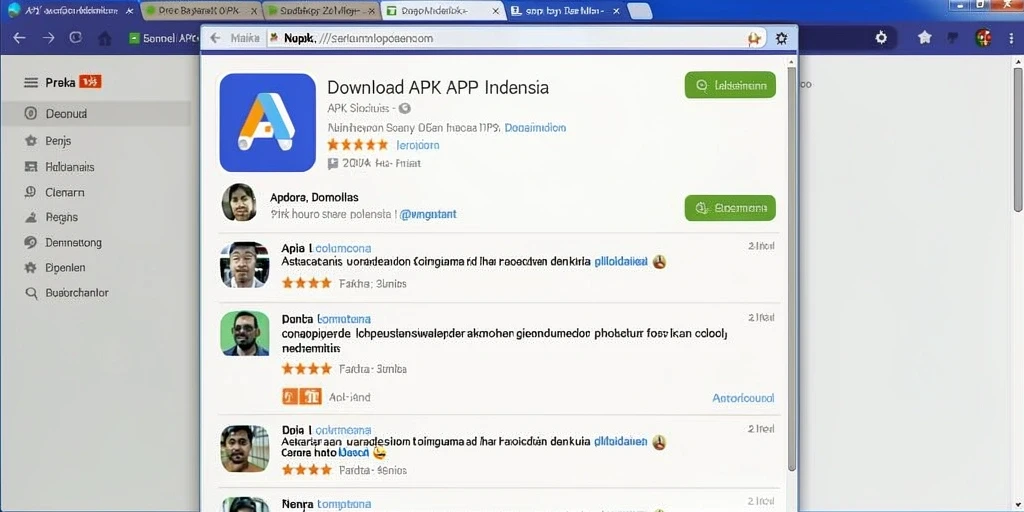The width and height of the screenshot is (1024, 512).
Task: Click the green Lekieinenn button
Action: tap(730, 85)
